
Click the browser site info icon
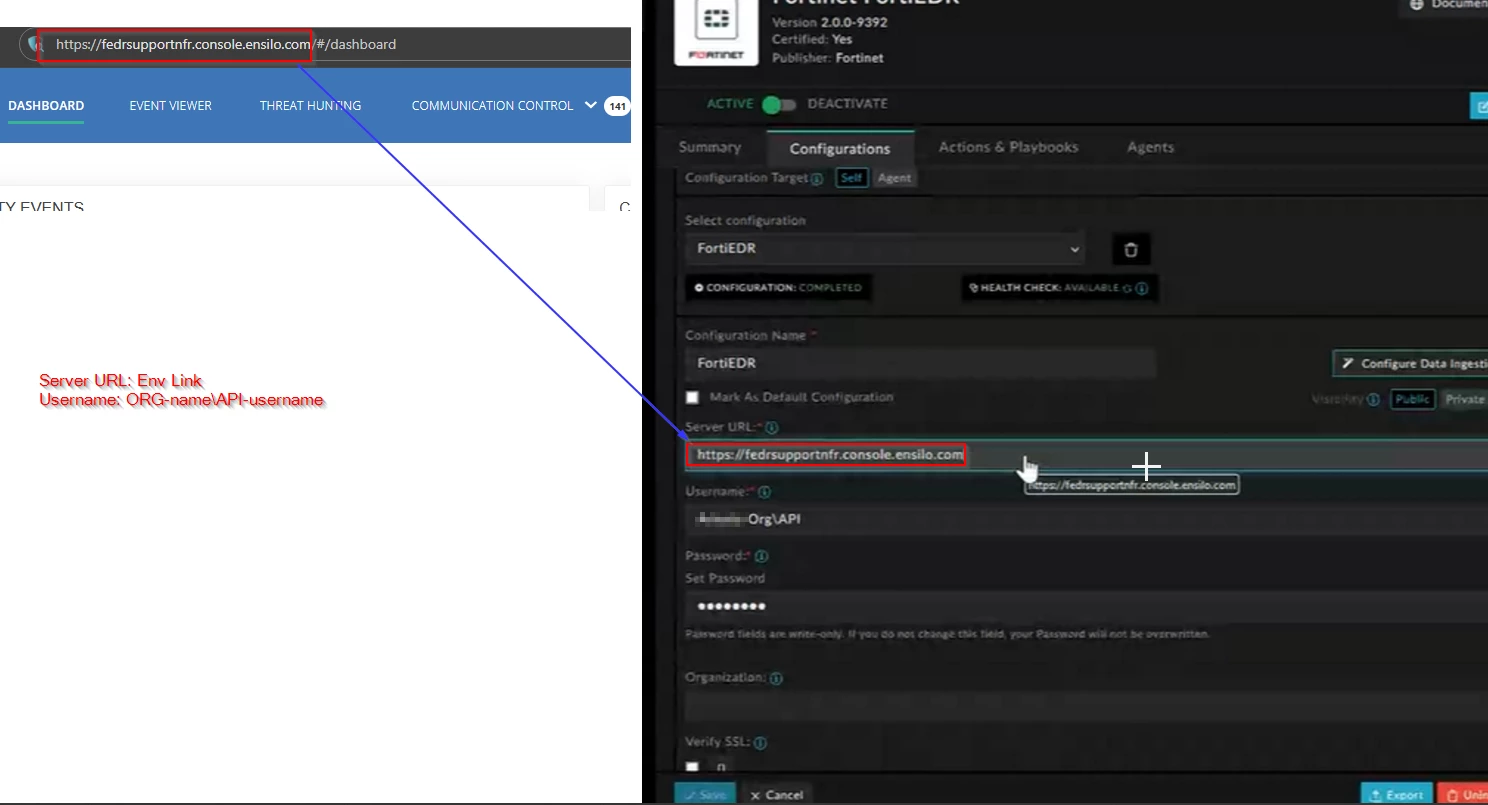[x=37, y=45]
